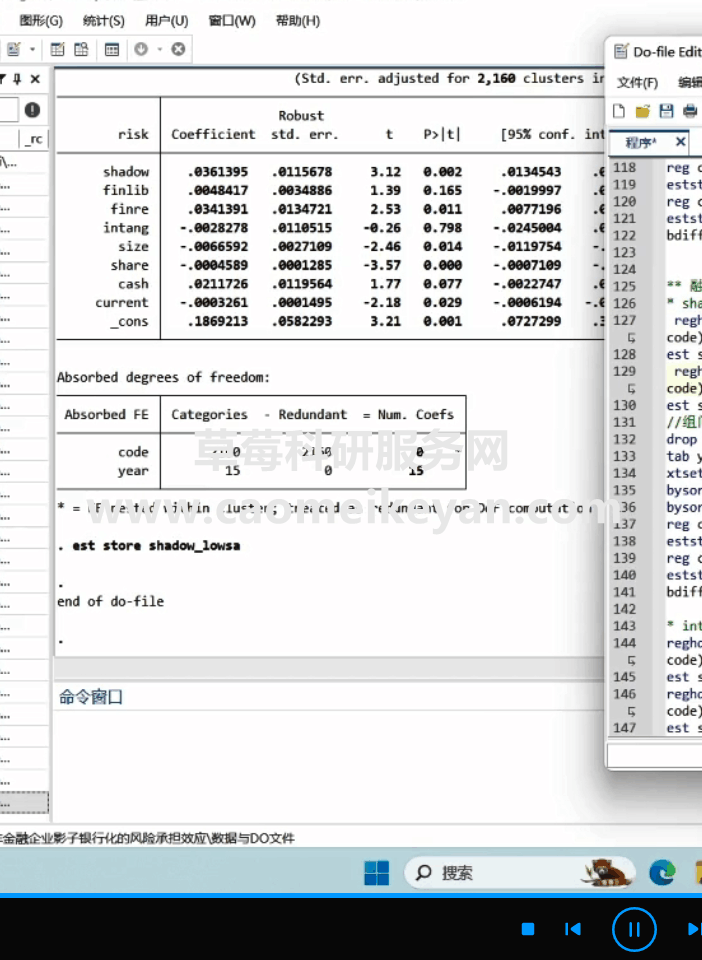The width and height of the screenshot is (702, 960).
Task: Open the 窗口(W) menu
Action: [232, 21]
